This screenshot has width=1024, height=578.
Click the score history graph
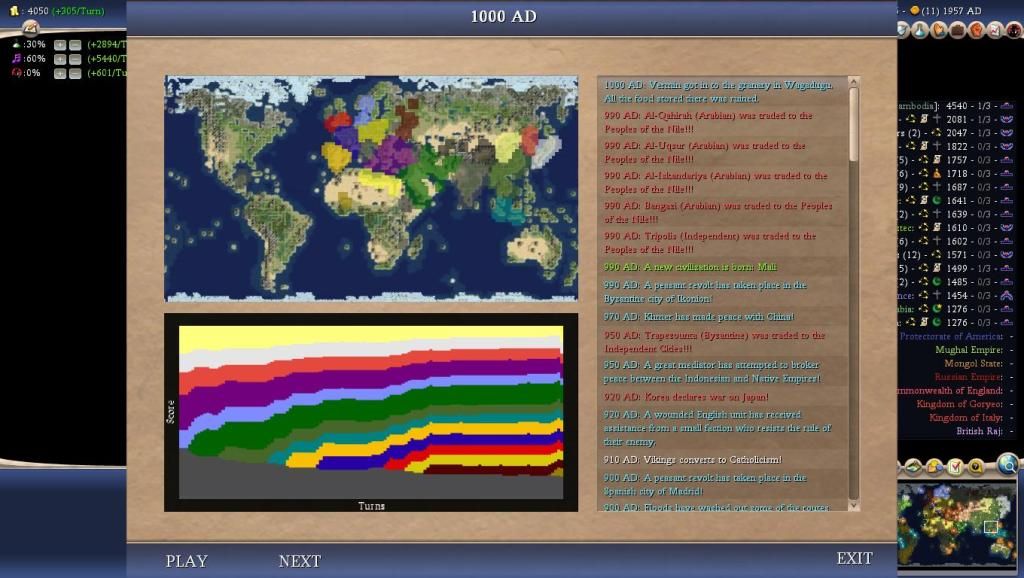371,412
